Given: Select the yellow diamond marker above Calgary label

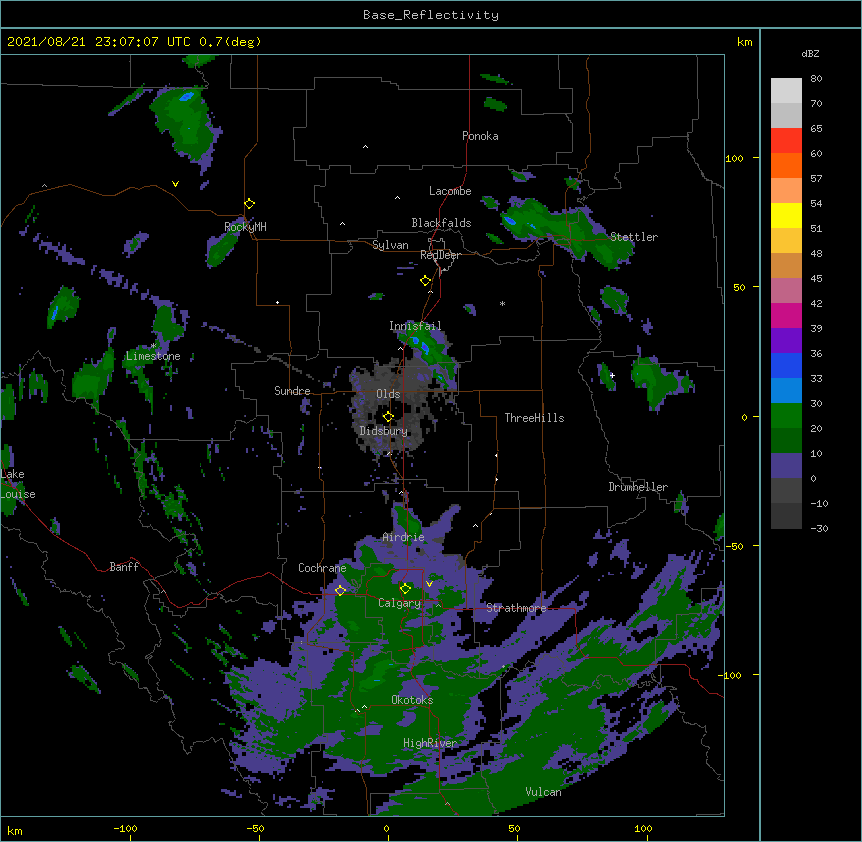Looking at the screenshot, I should pyautogui.click(x=405, y=589).
